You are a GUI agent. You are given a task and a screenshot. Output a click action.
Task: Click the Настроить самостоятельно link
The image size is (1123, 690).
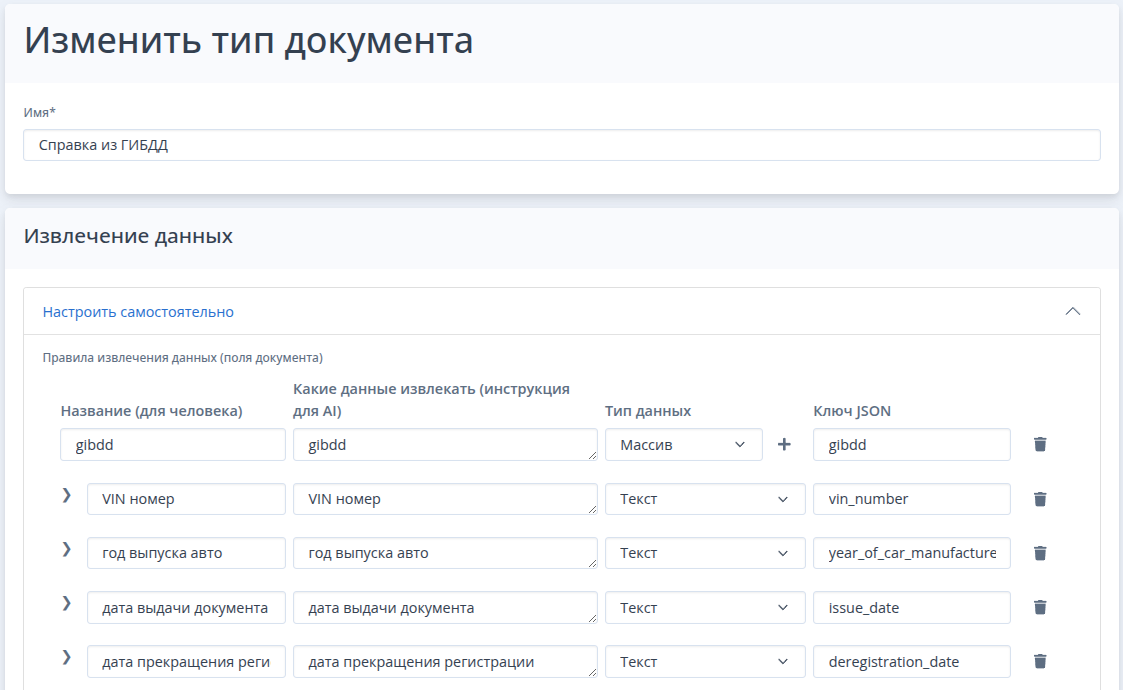pos(138,312)
